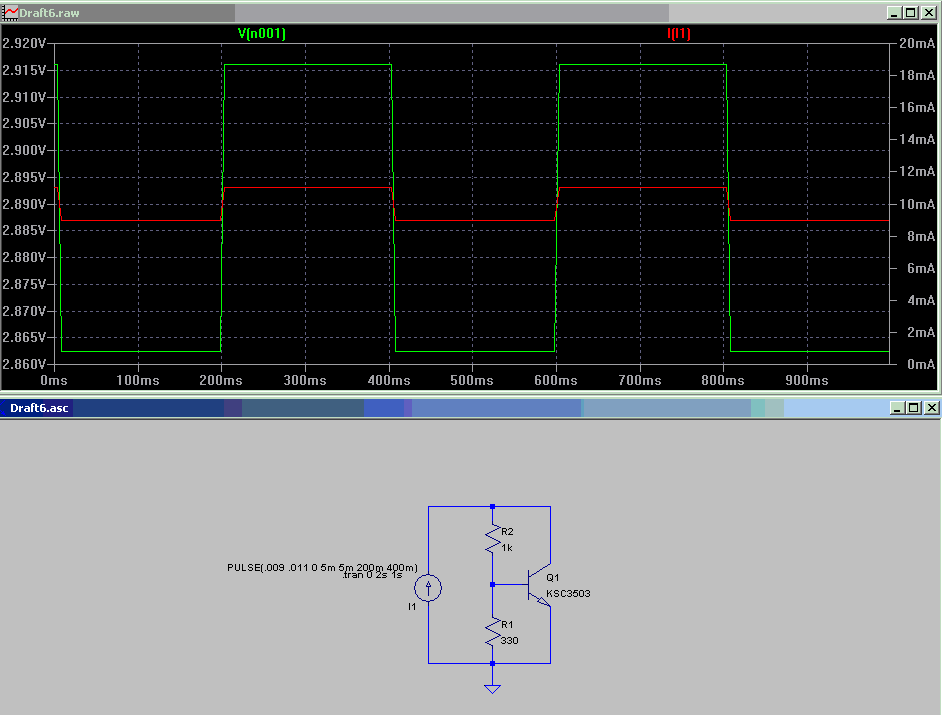Image resolution: width=942 pixels, height=715 pixels.
Task: Click the PULSE source parameter text
Action: click(x=322, y=567)
